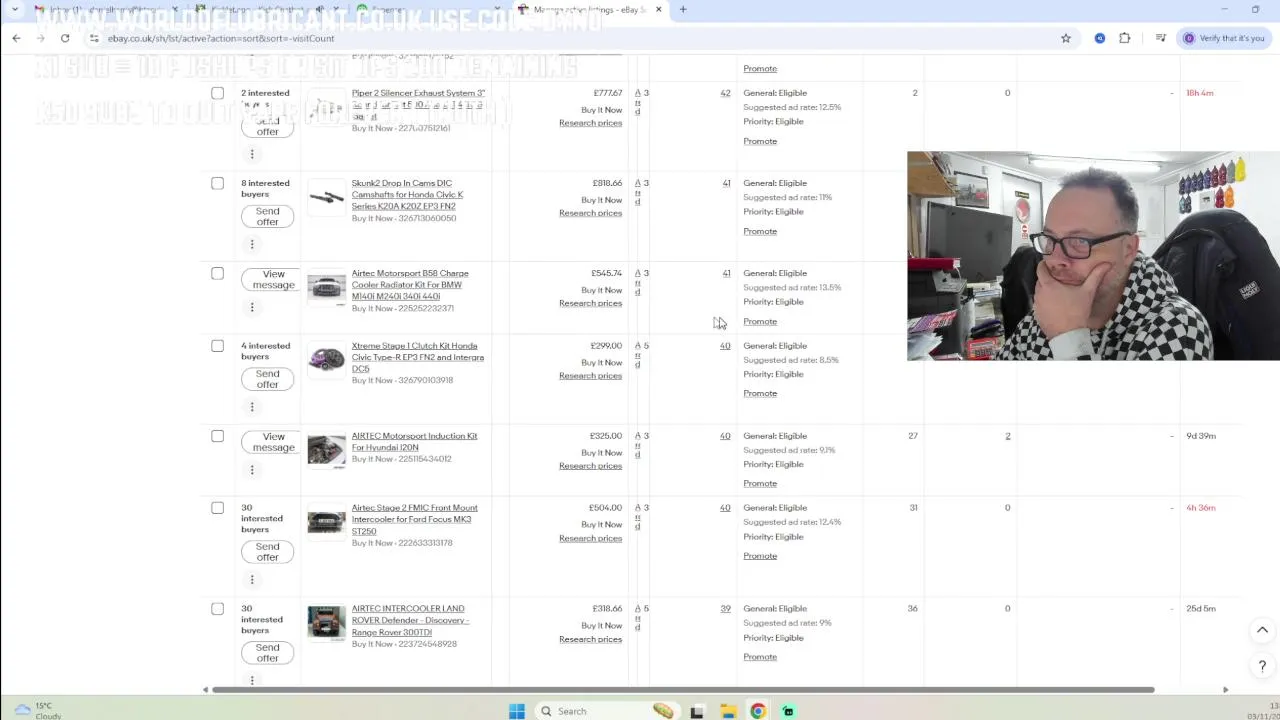This screenshot has height=720, width=1280.
Task: Tick the Airtec B58 Charge Cooler checkbox
Action: click(217, 273)
